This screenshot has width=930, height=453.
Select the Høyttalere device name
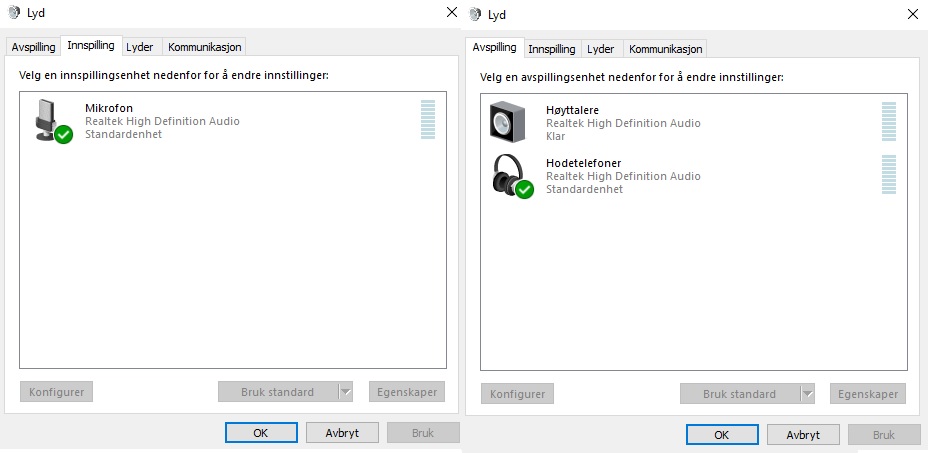[572, 110]
